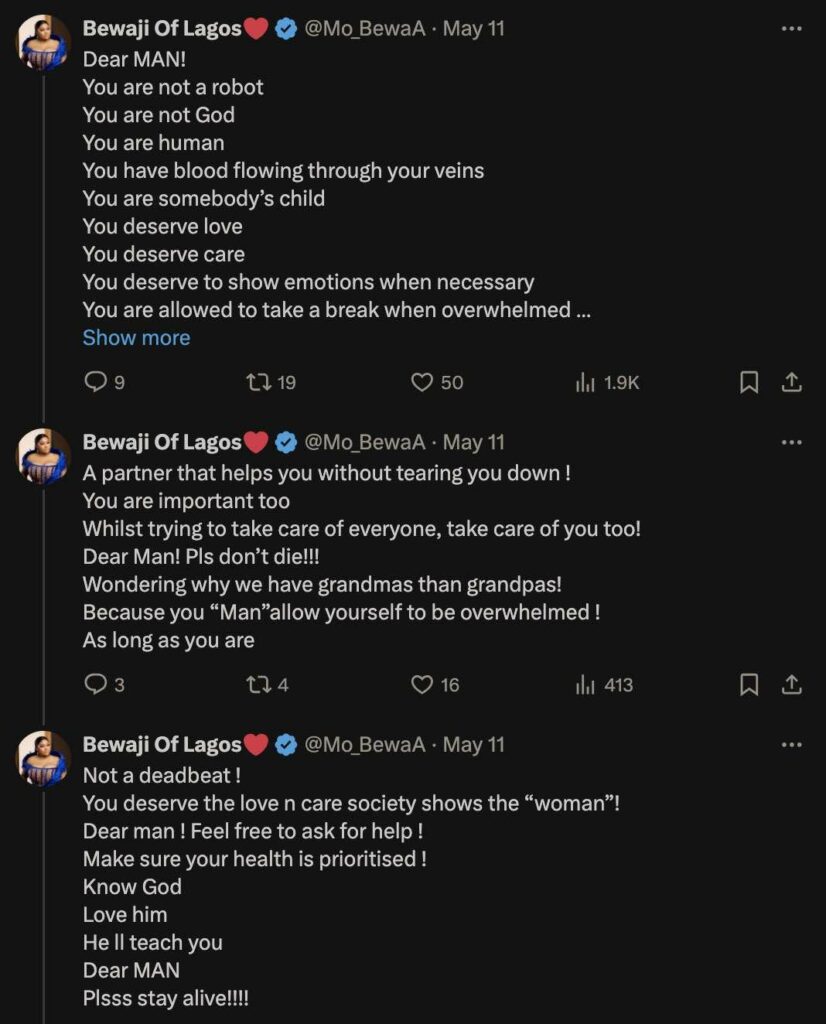
Task: Open more options on the first tweet
Action: (x=791, y=29)
